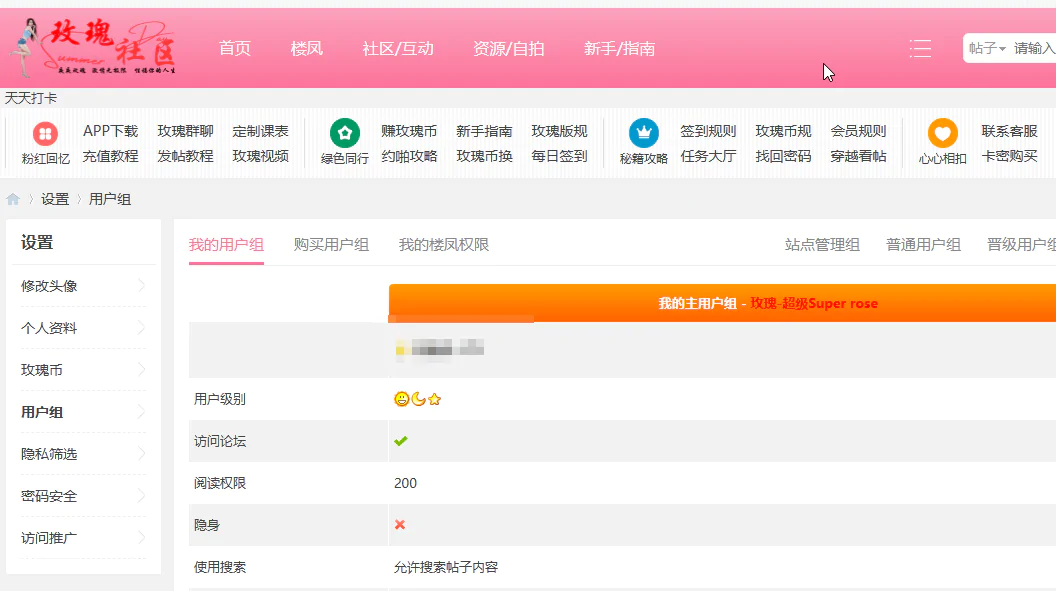Open the 粉红回忆 pink icon
Screen dimensions: 1056x591
[x=45, y=134]
